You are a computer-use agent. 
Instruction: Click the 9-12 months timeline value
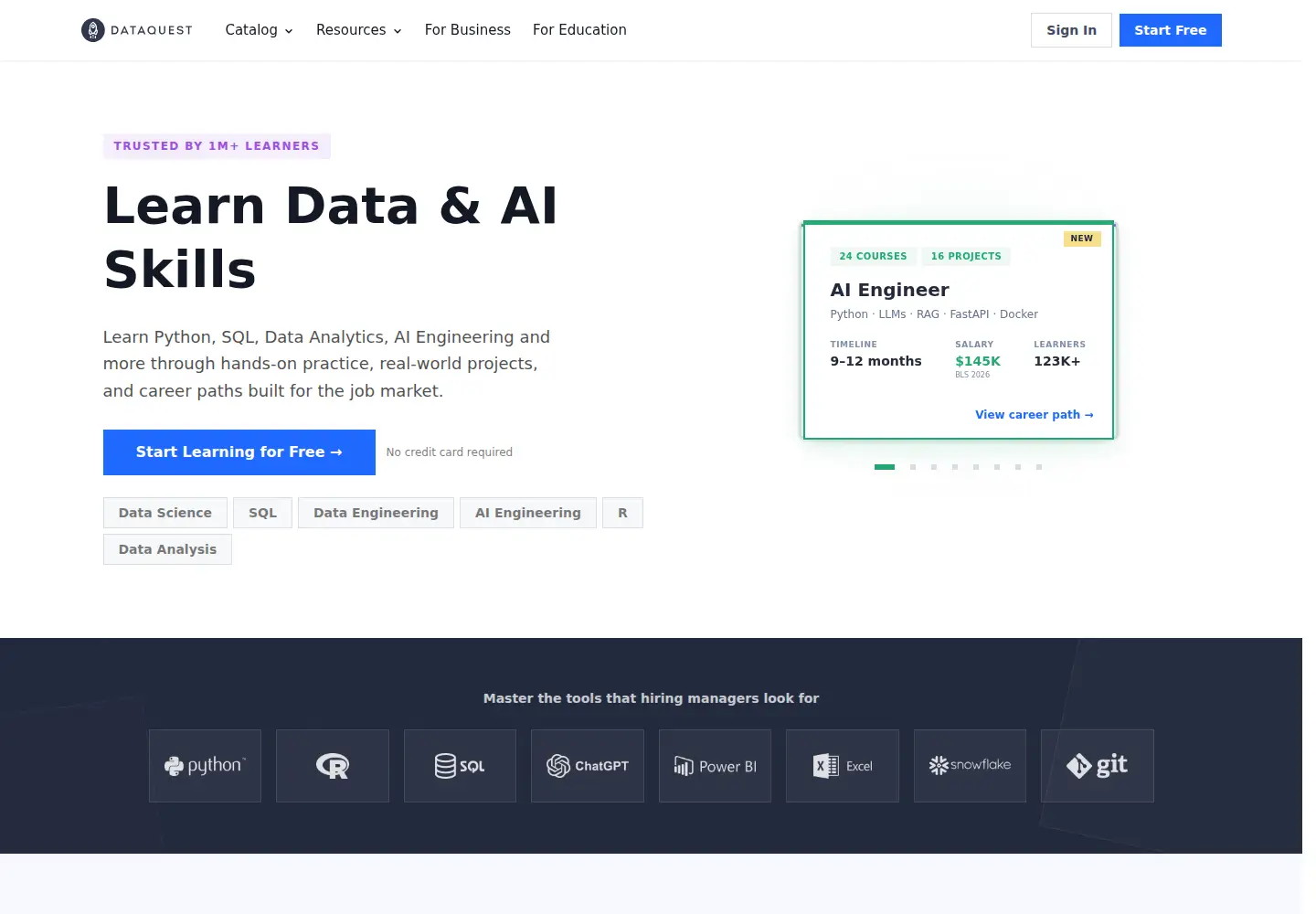tap(876, 361)
